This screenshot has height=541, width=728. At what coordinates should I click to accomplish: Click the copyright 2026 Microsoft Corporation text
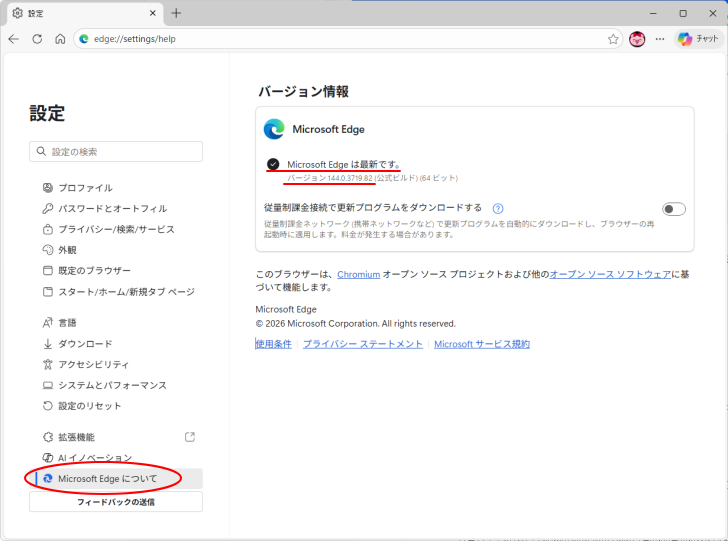pos(356,324)
